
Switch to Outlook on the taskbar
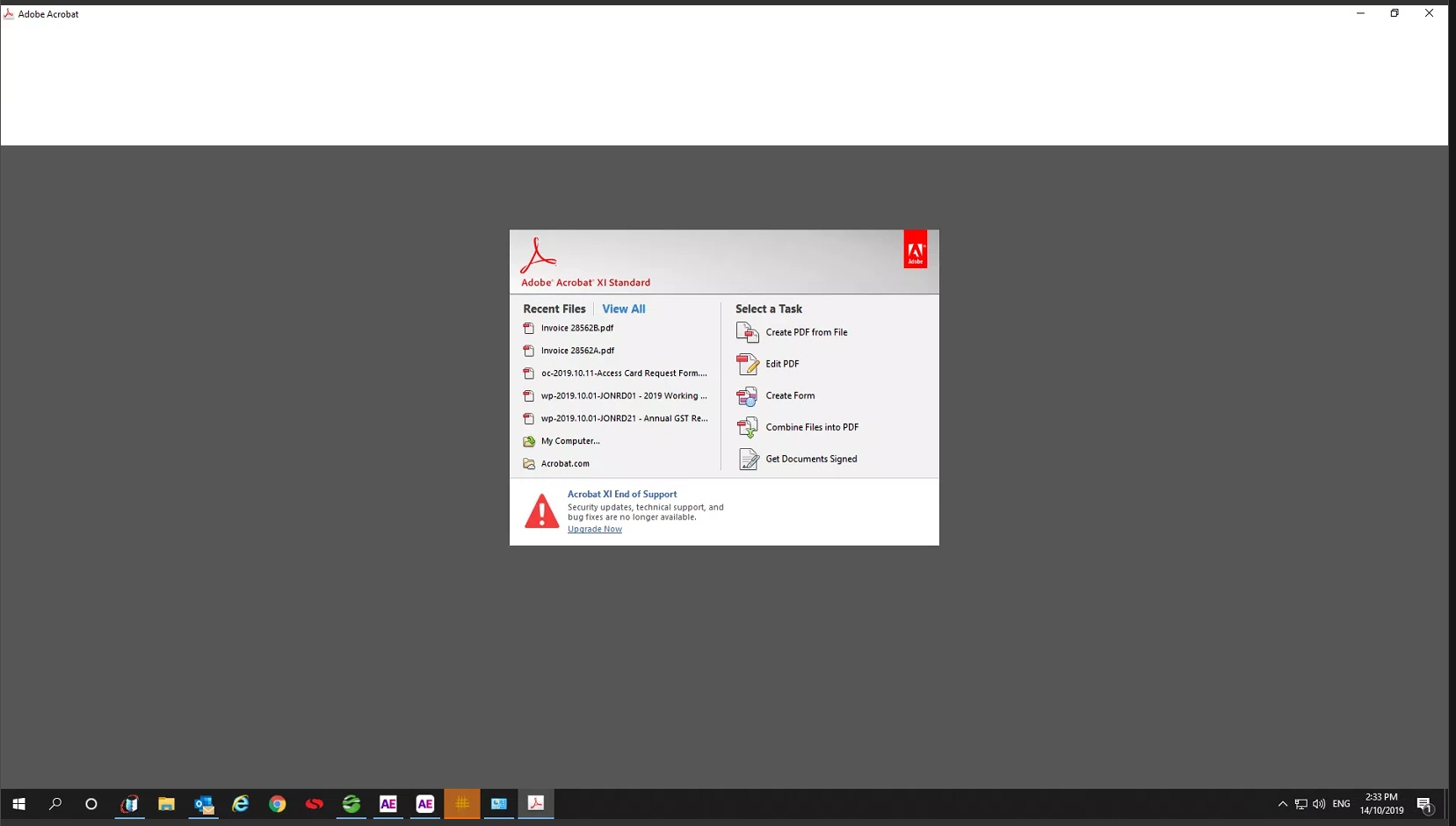[204, 804]
